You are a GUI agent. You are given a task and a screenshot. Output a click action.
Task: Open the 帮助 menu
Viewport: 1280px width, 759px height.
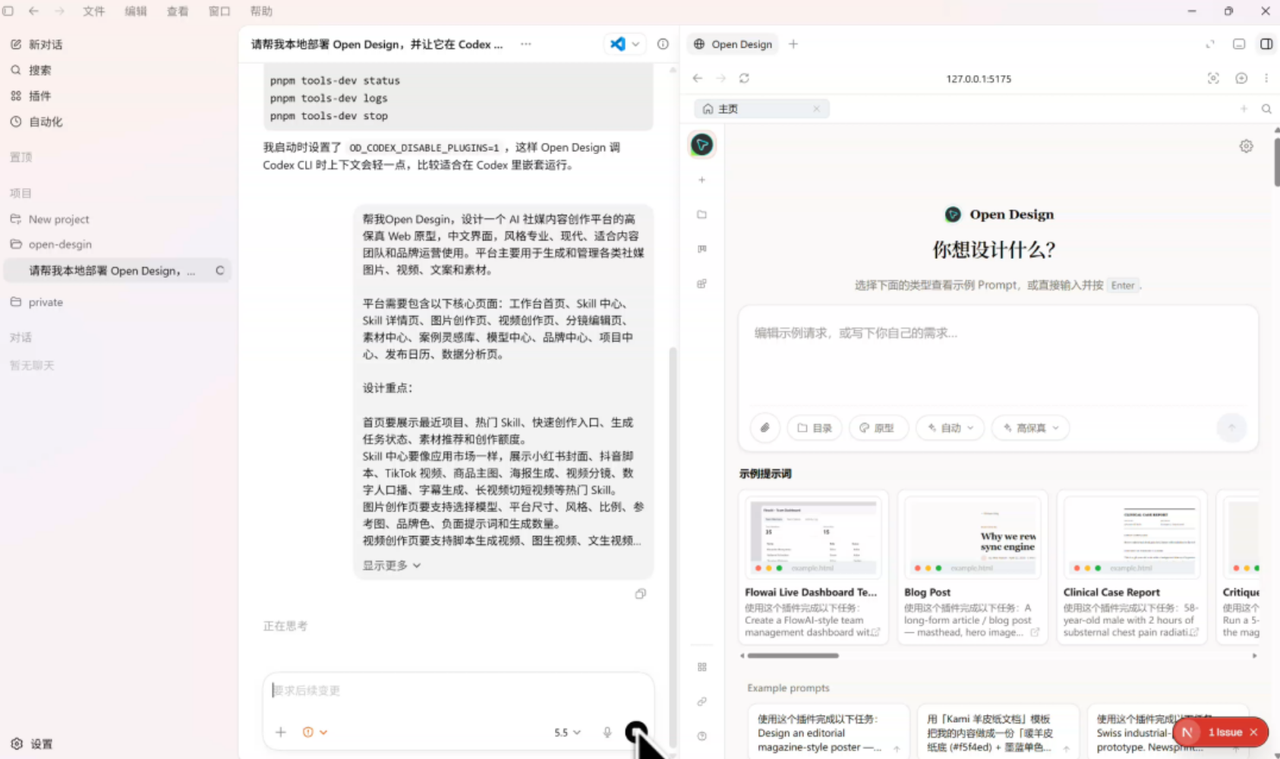click(261, 11)
